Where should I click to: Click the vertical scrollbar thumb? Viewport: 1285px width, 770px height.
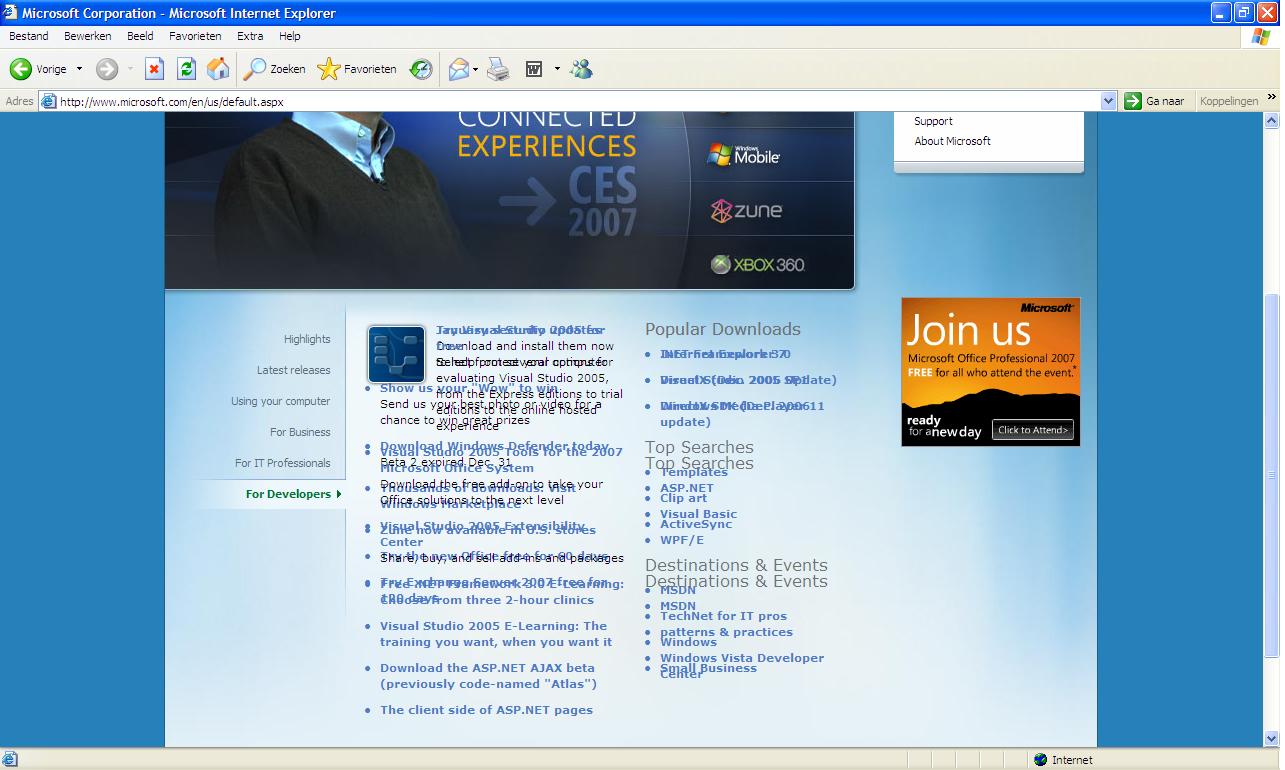(x=1272, y=476)
